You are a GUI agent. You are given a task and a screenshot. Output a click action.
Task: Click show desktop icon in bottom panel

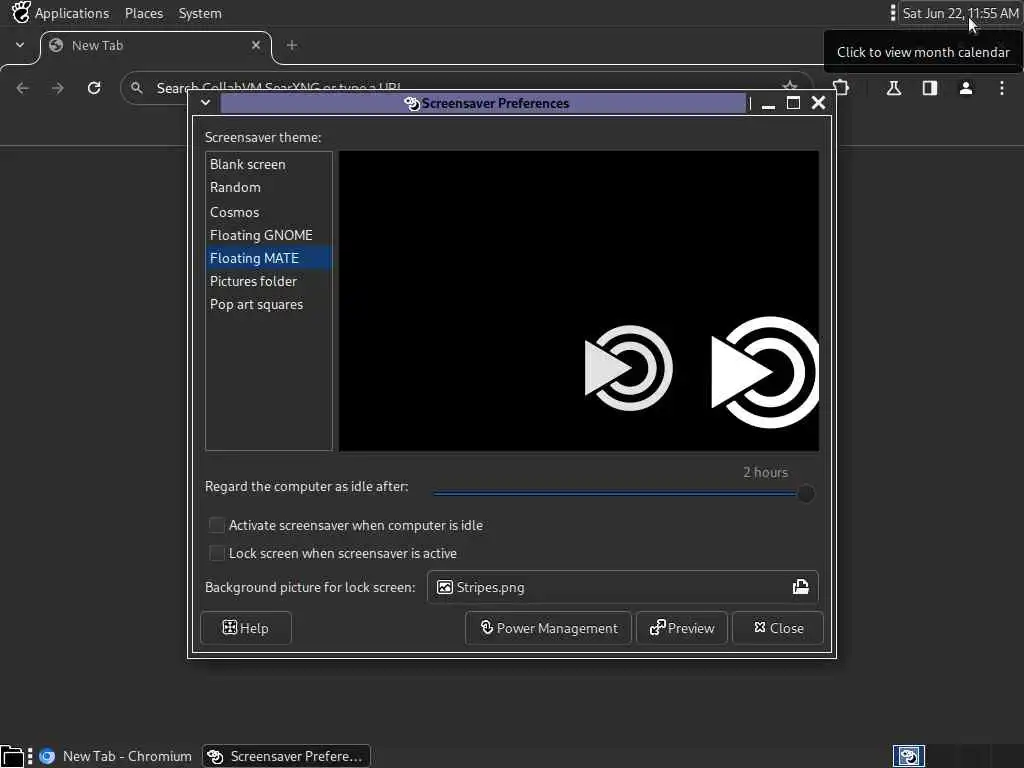(12, 756)
